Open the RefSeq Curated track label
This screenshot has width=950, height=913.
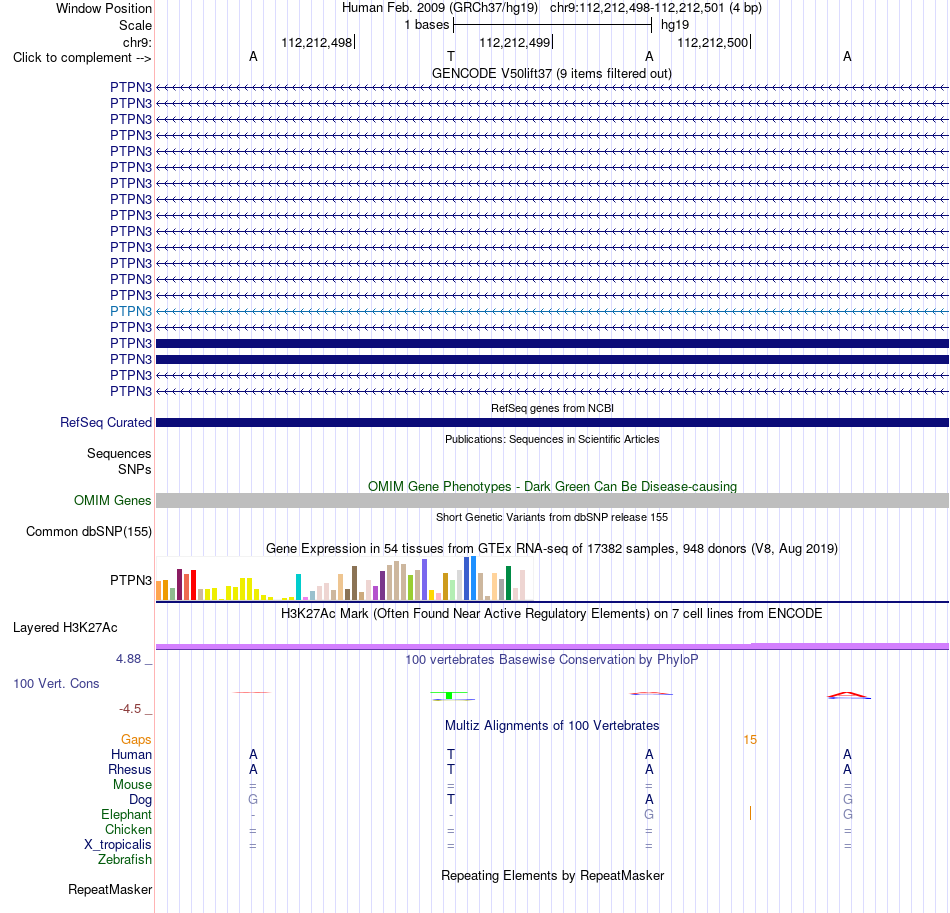106,422
